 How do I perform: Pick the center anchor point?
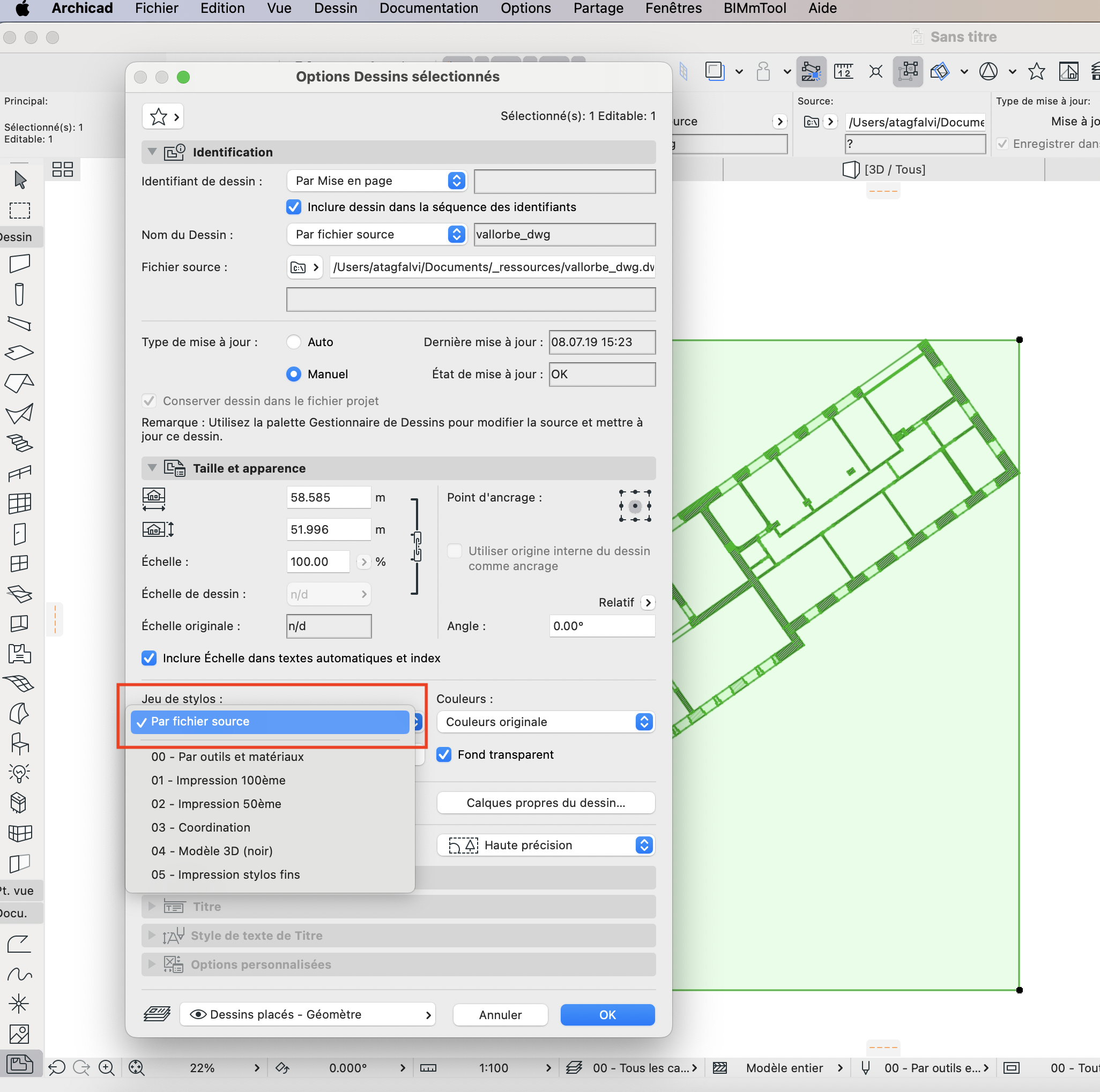635,506
